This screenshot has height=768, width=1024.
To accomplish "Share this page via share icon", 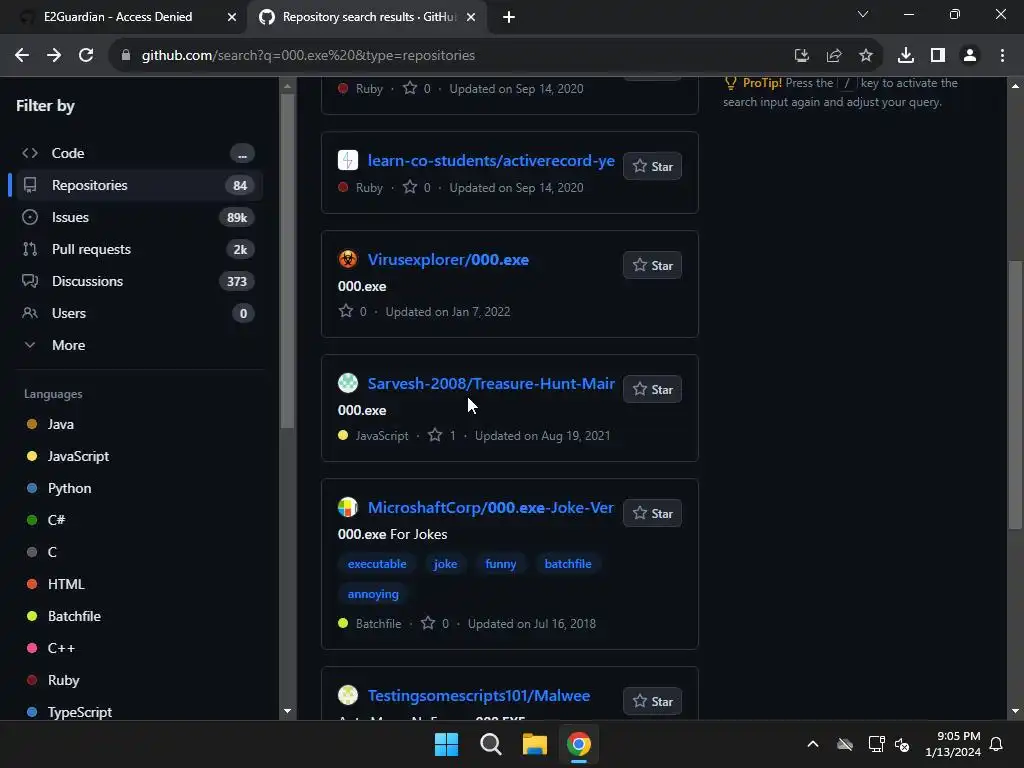I will 833,56.
